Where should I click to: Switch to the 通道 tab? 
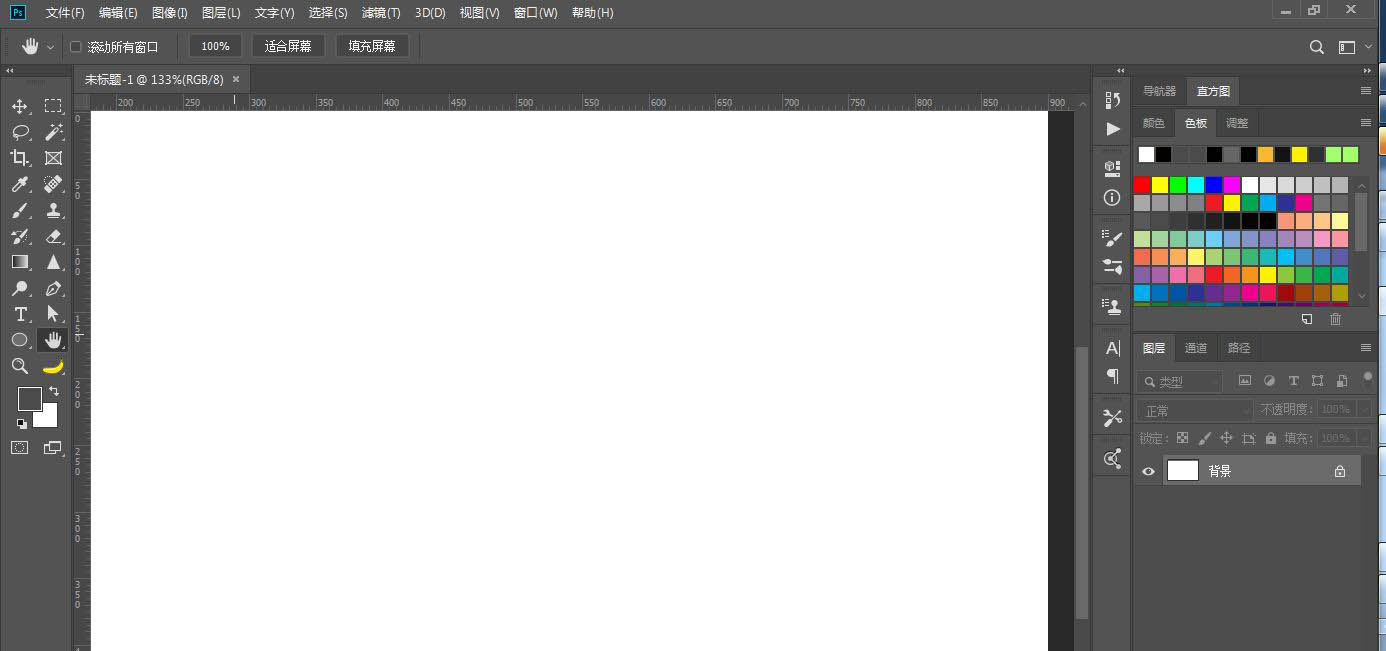(1196, 348)
